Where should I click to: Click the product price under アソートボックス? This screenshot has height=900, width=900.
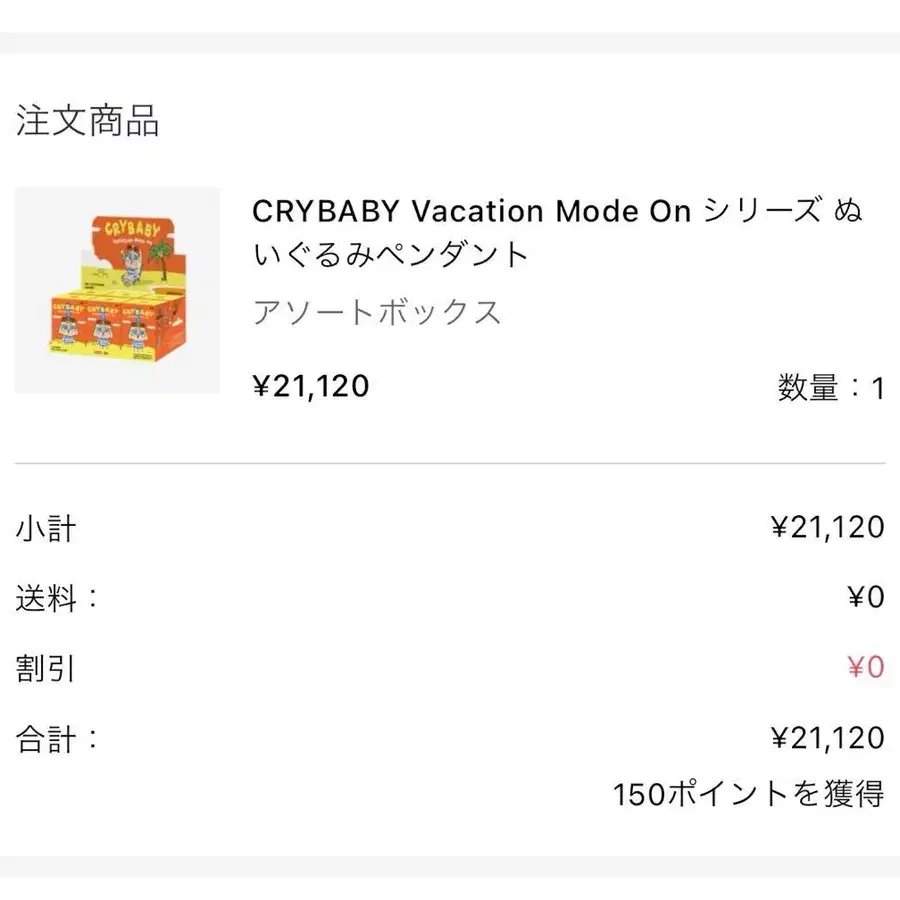point(311,385)
